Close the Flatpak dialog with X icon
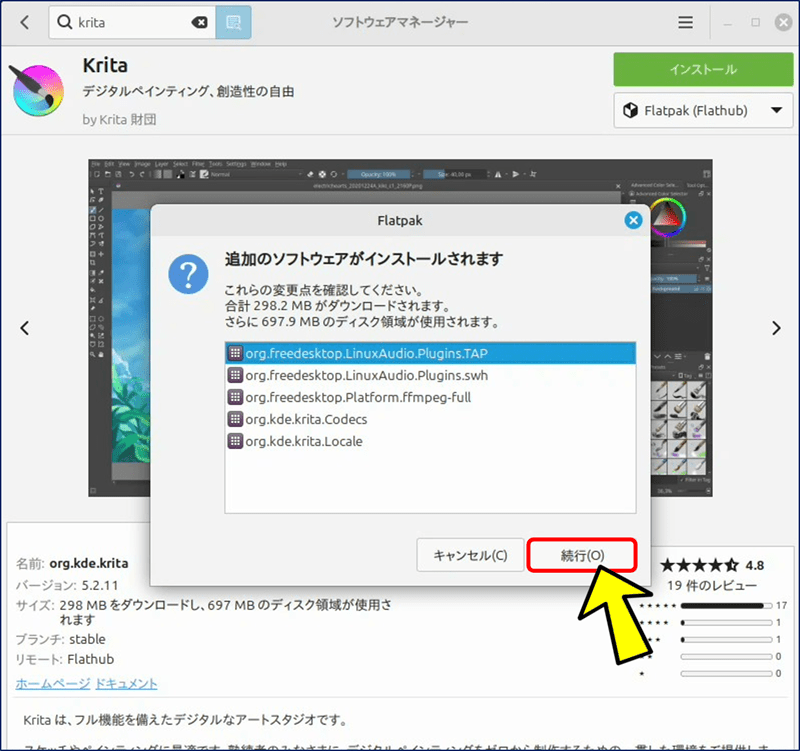The height and width of the screenshot is (751, 800). coord(632,220)
